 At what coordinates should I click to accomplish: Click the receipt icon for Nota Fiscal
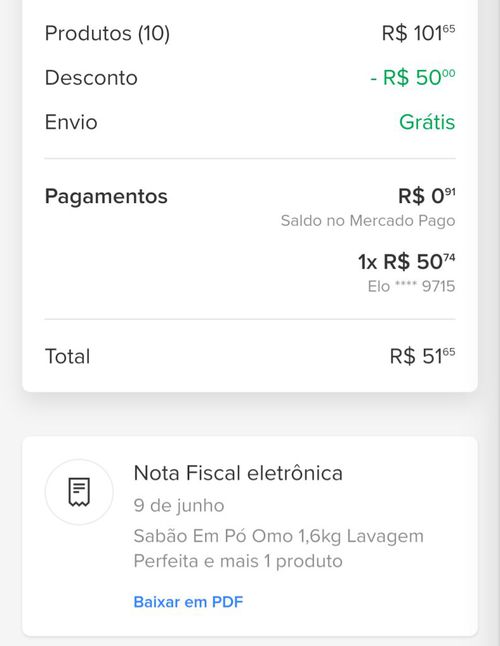79,492
